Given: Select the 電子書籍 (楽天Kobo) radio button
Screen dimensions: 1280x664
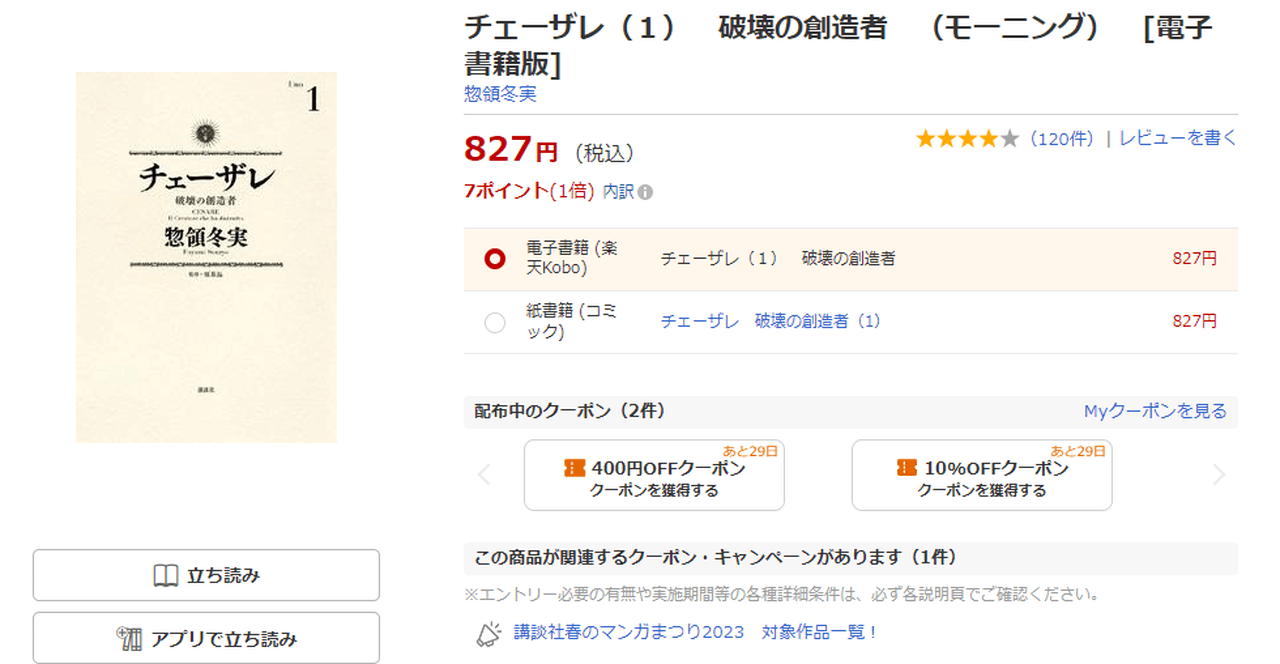Looking at the screenshot, I should point(494,259).
